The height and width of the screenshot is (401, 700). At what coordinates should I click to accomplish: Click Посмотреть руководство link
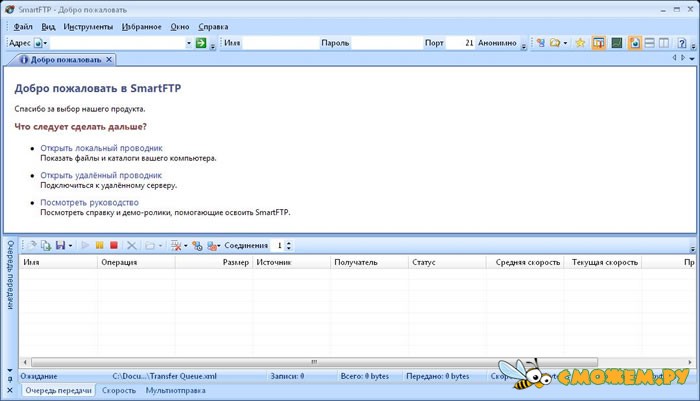89,202
